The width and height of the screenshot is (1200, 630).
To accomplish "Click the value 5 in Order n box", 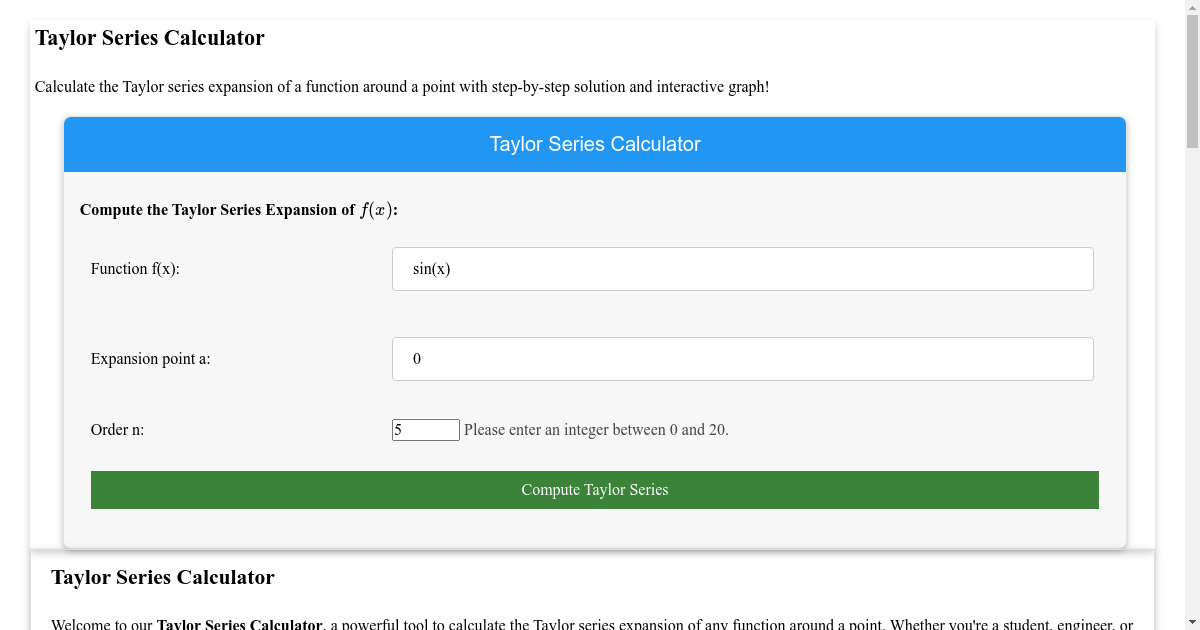I will (398, 429).
